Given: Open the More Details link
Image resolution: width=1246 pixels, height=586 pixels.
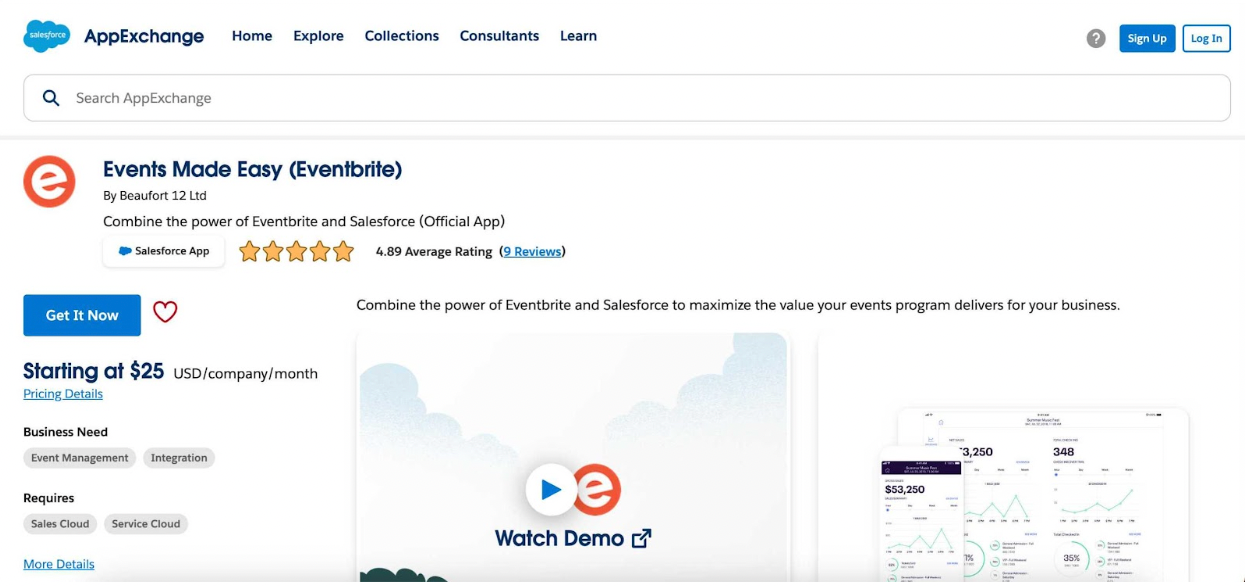Looking at the screenshot, I should click(x=59, y=564).
